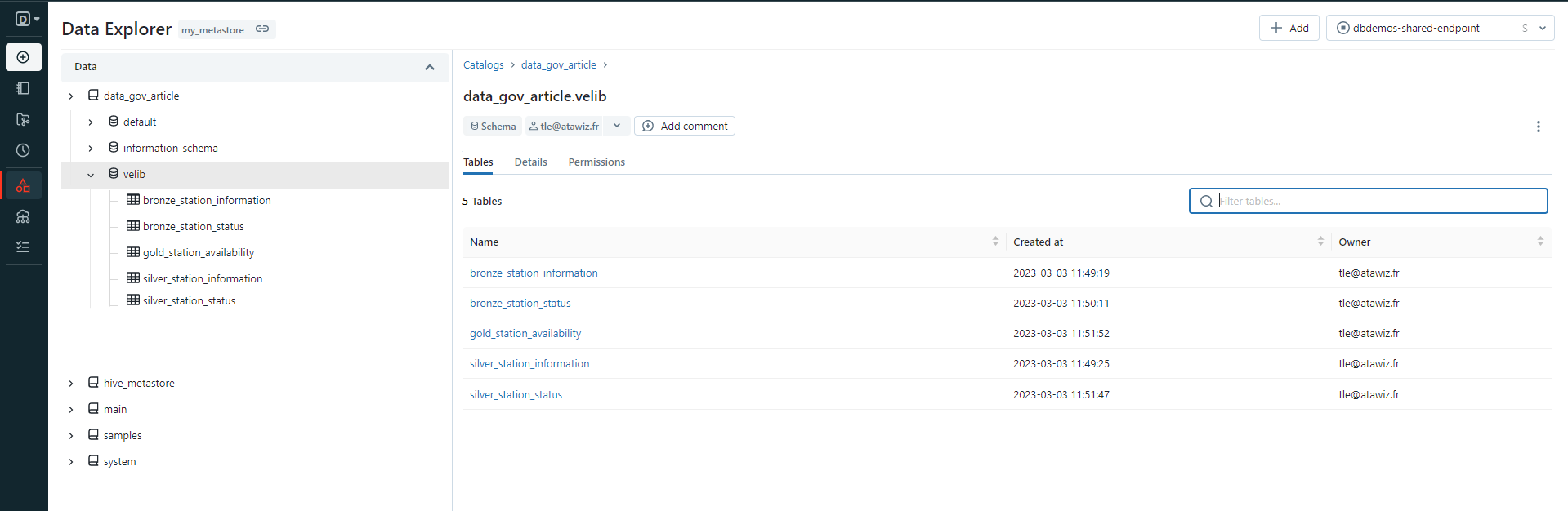Open Compute from the cluster sidebar icon

(x=23, y=216)
